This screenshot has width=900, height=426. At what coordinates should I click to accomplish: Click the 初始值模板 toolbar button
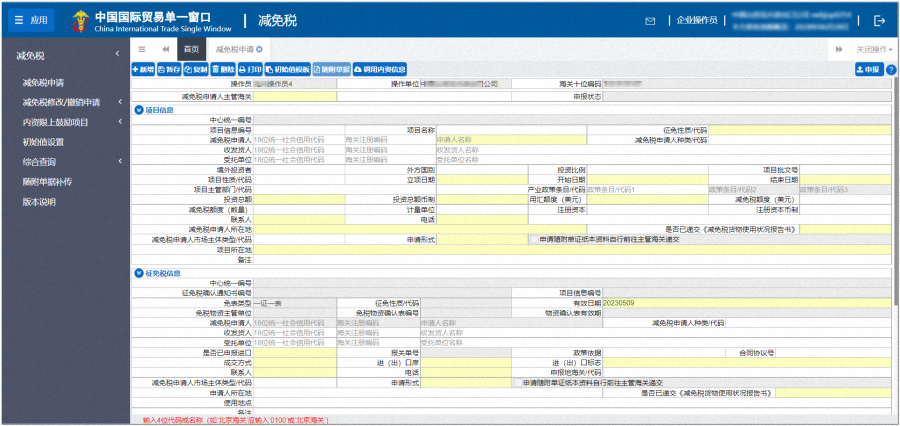click(288, 69)
